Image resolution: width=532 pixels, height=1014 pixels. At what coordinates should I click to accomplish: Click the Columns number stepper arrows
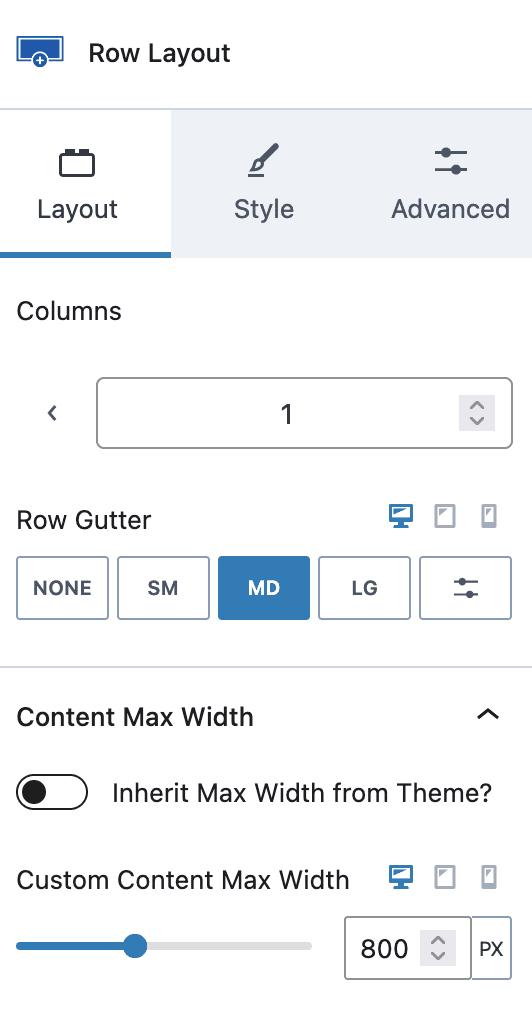point(477,413)
